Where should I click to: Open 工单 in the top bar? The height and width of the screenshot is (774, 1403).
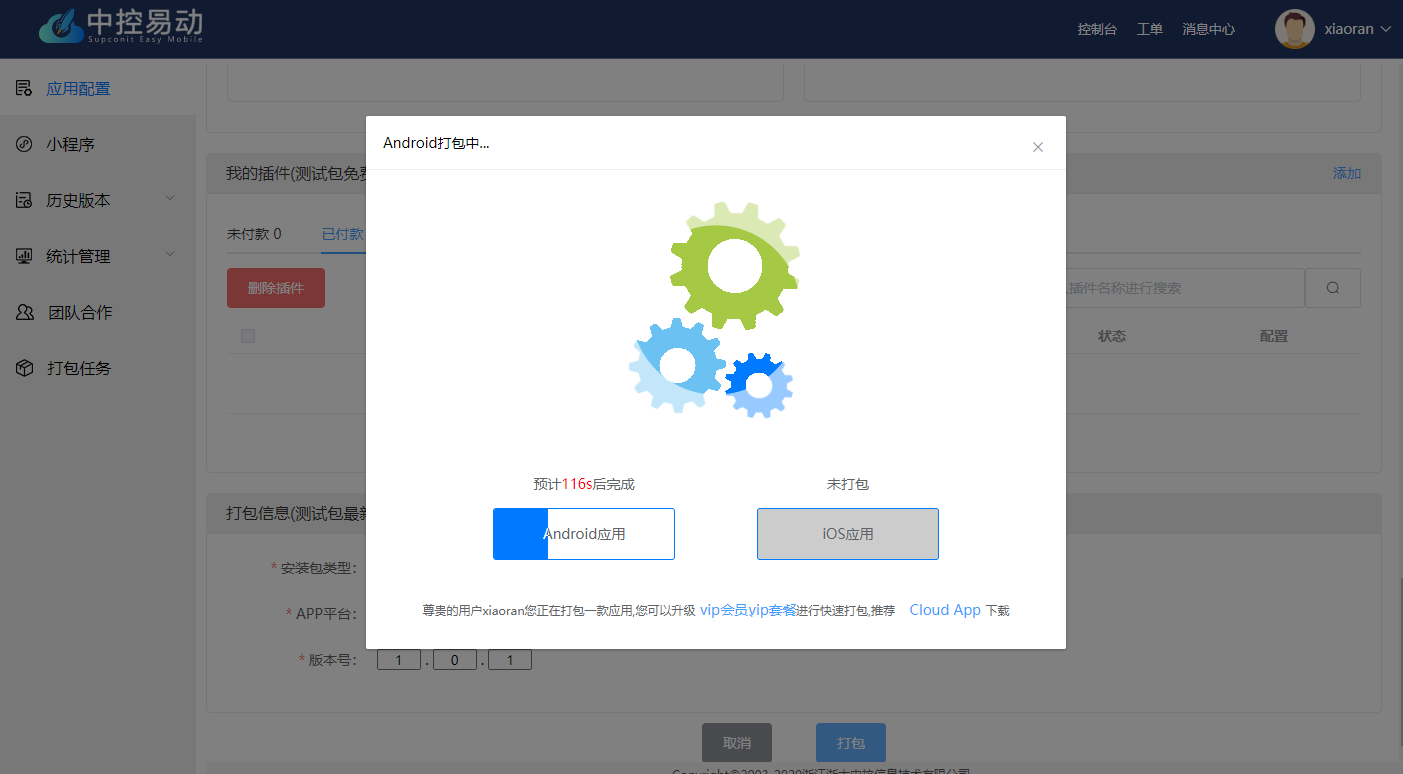coord(1150,29)
